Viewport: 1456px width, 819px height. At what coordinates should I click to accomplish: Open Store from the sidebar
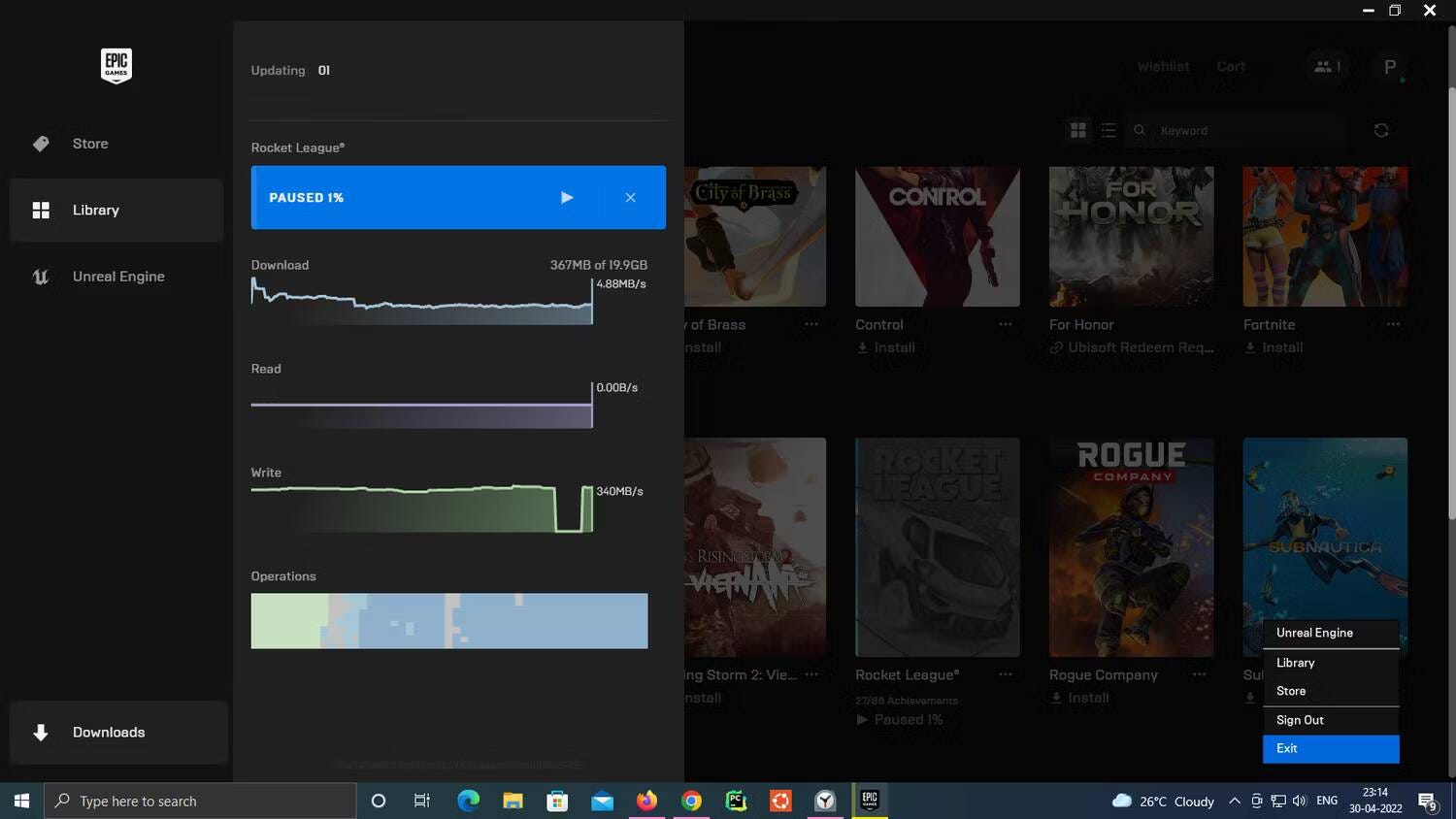tap(90, 144)
